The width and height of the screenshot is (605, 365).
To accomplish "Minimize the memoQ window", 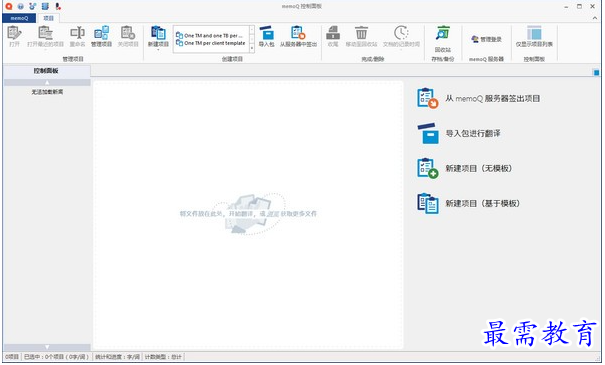I will [566, 7].
